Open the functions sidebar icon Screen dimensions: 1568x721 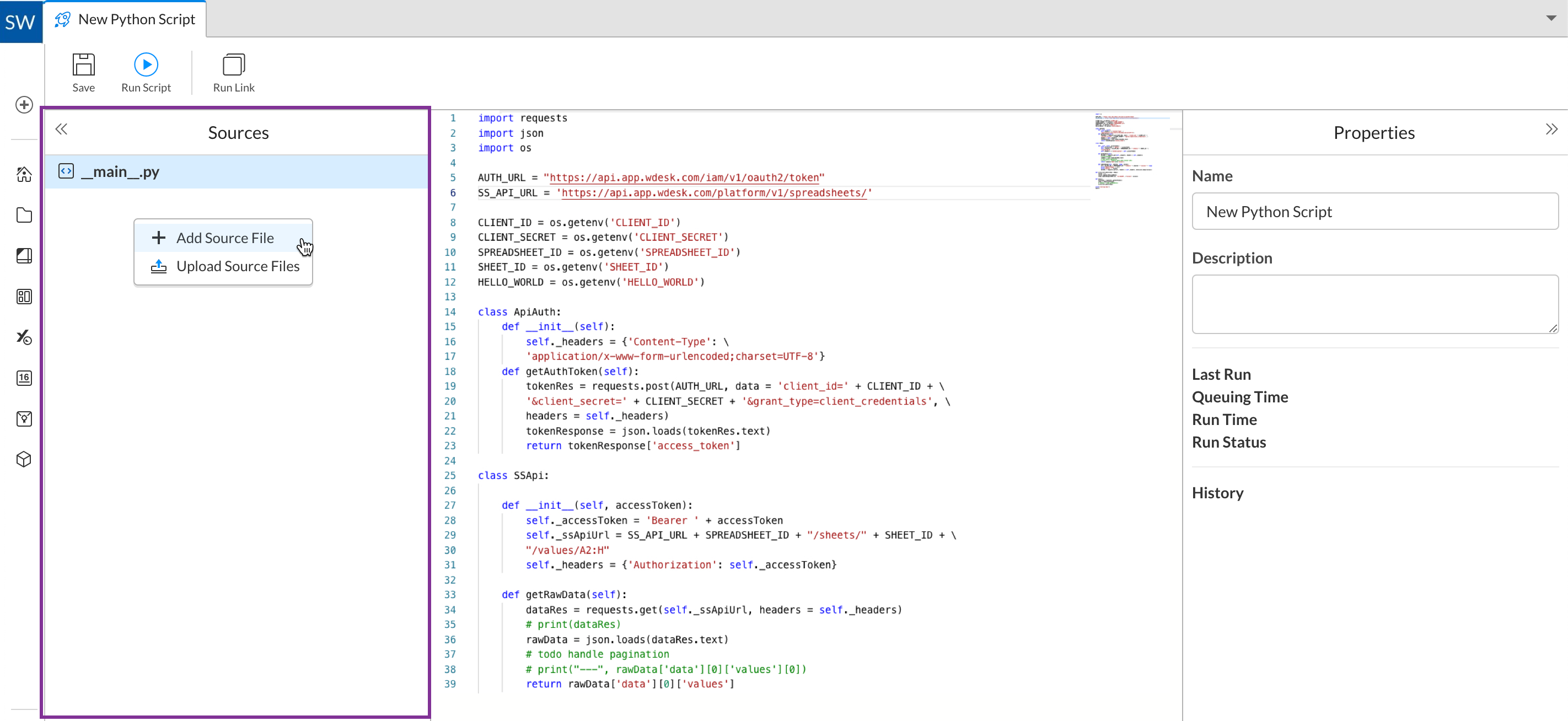tap(23, 338)
